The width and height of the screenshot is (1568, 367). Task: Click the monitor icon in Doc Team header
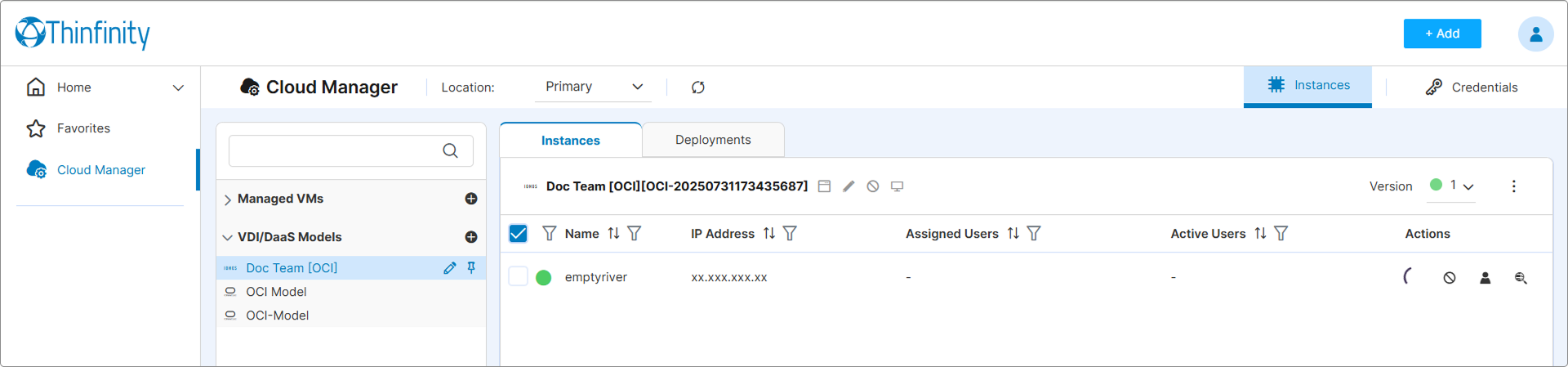(897, 186)
